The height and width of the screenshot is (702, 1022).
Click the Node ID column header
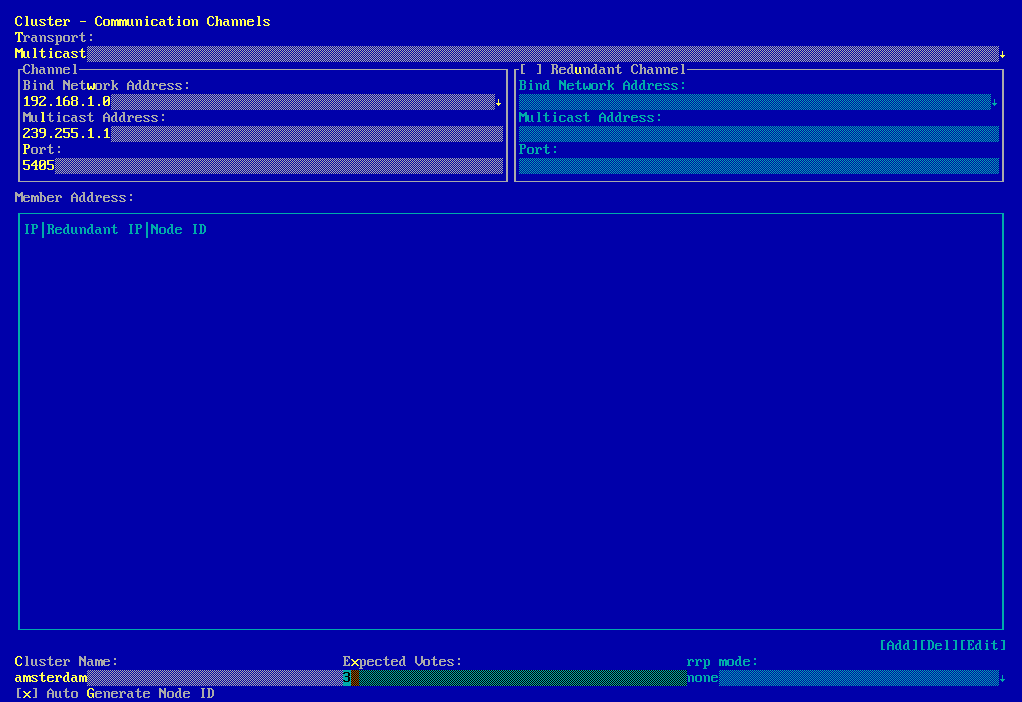pyautogui.click(x=178, y=230)
